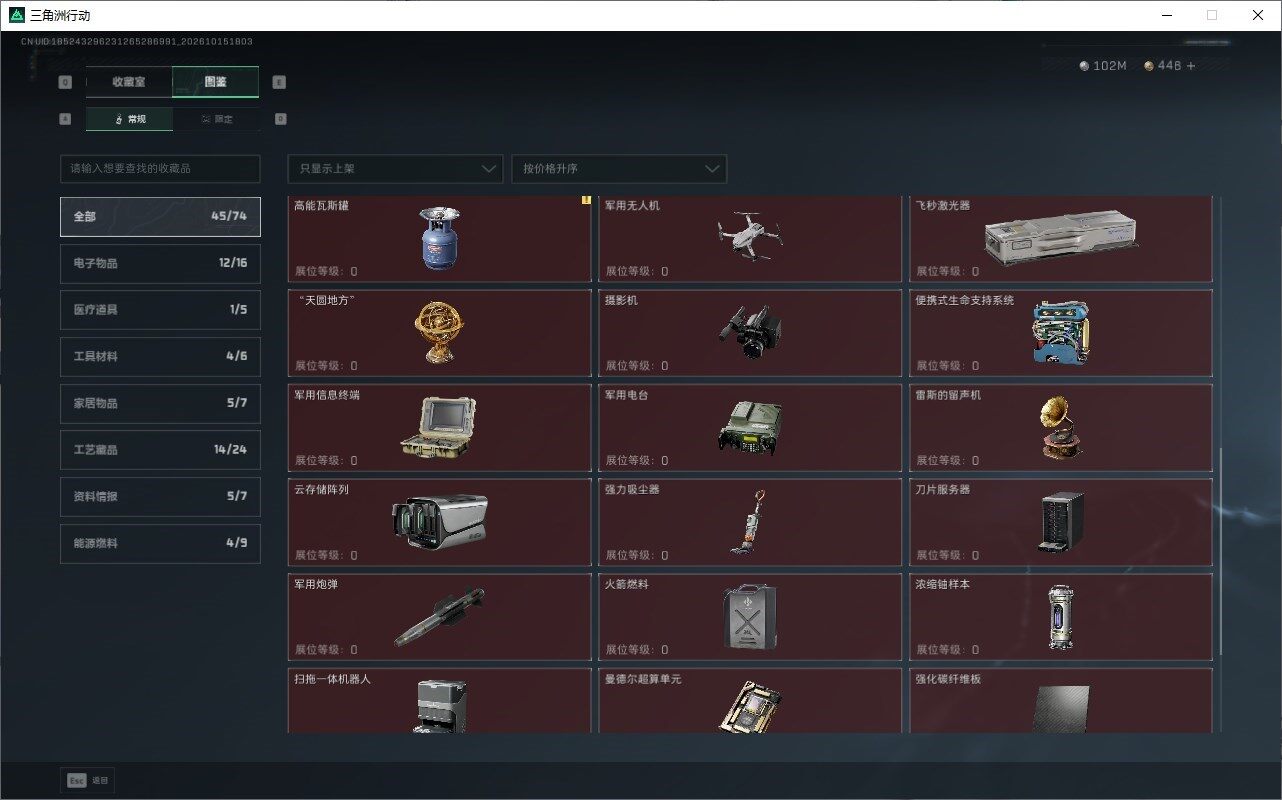1282x800 pixels.
Task: Focus the 请输入想要查找的收藏品 search field
Action: pos(160,169)
